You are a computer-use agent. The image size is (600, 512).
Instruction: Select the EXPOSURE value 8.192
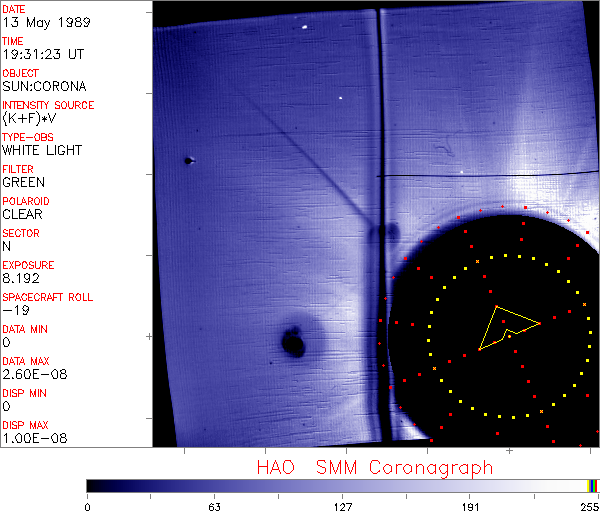point(21,278)
